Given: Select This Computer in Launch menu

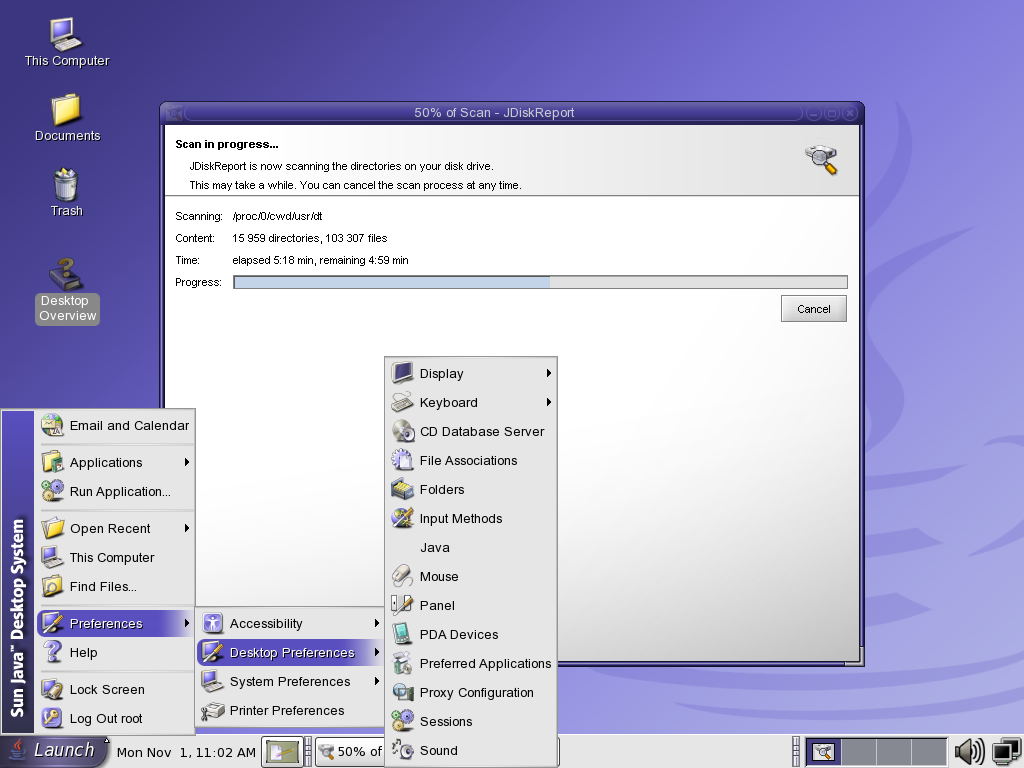Looking at the screenshot, I should [116, 557].
